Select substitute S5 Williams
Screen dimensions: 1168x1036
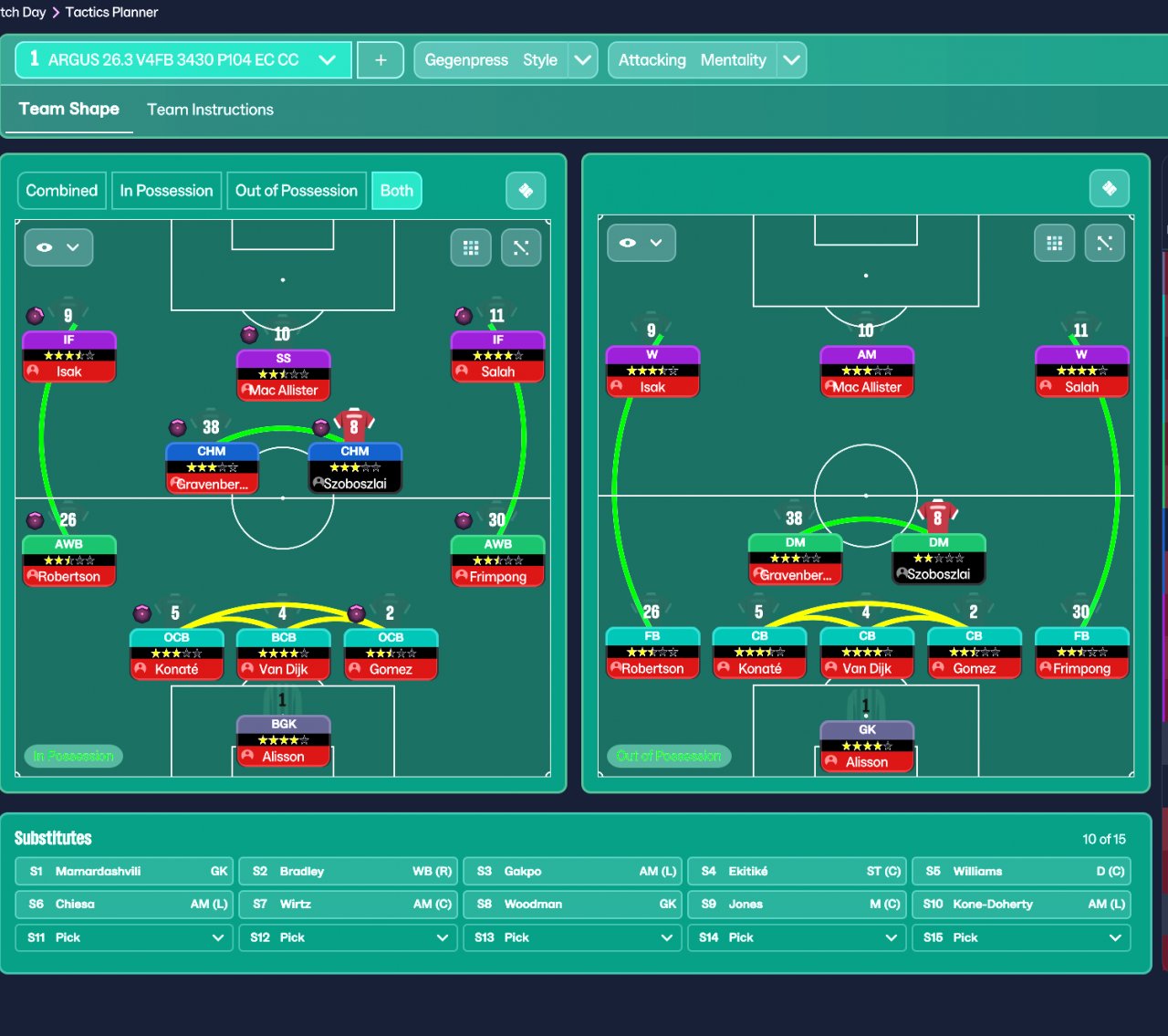tap(1021, 871)
